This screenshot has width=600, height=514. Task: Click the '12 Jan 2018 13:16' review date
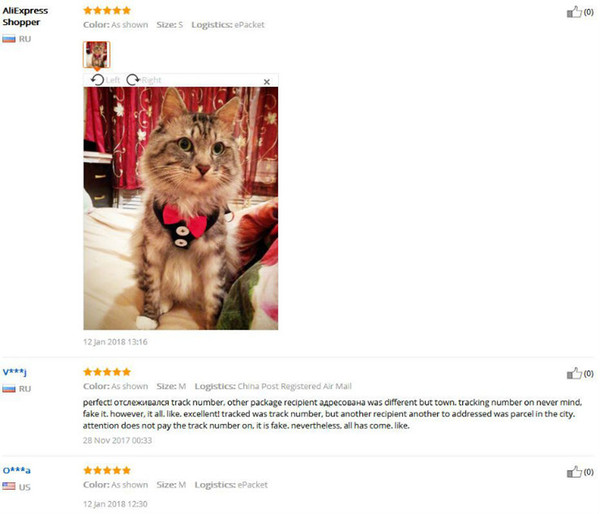click(115, 342)
